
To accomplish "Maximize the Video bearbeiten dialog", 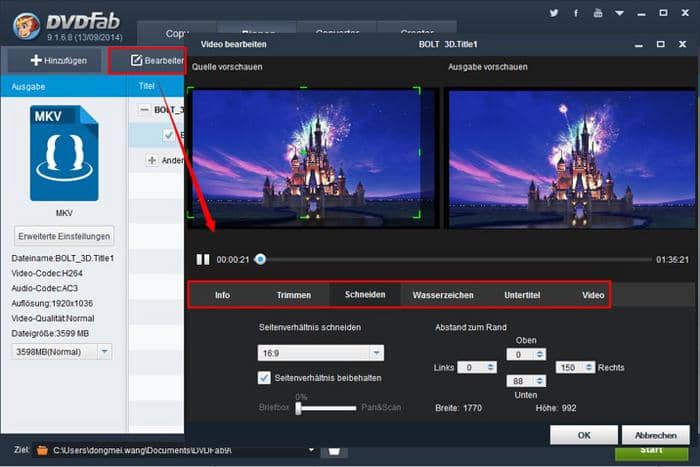I will pos(661,44).
